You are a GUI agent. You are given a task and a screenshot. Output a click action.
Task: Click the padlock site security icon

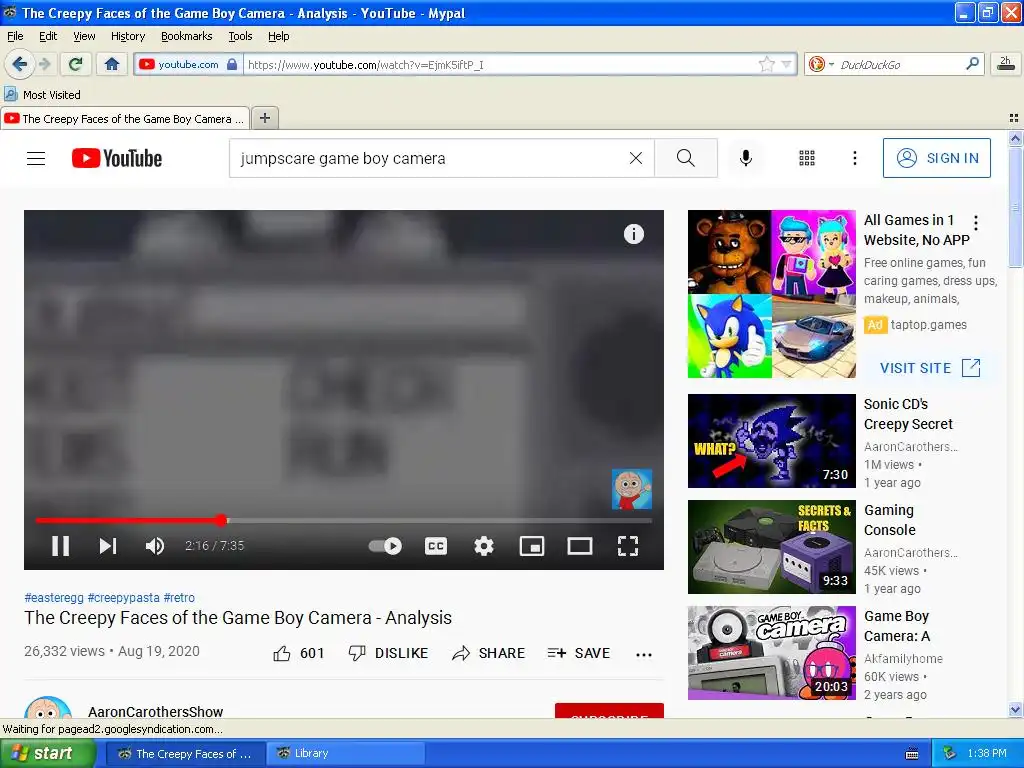click(232, 64)
